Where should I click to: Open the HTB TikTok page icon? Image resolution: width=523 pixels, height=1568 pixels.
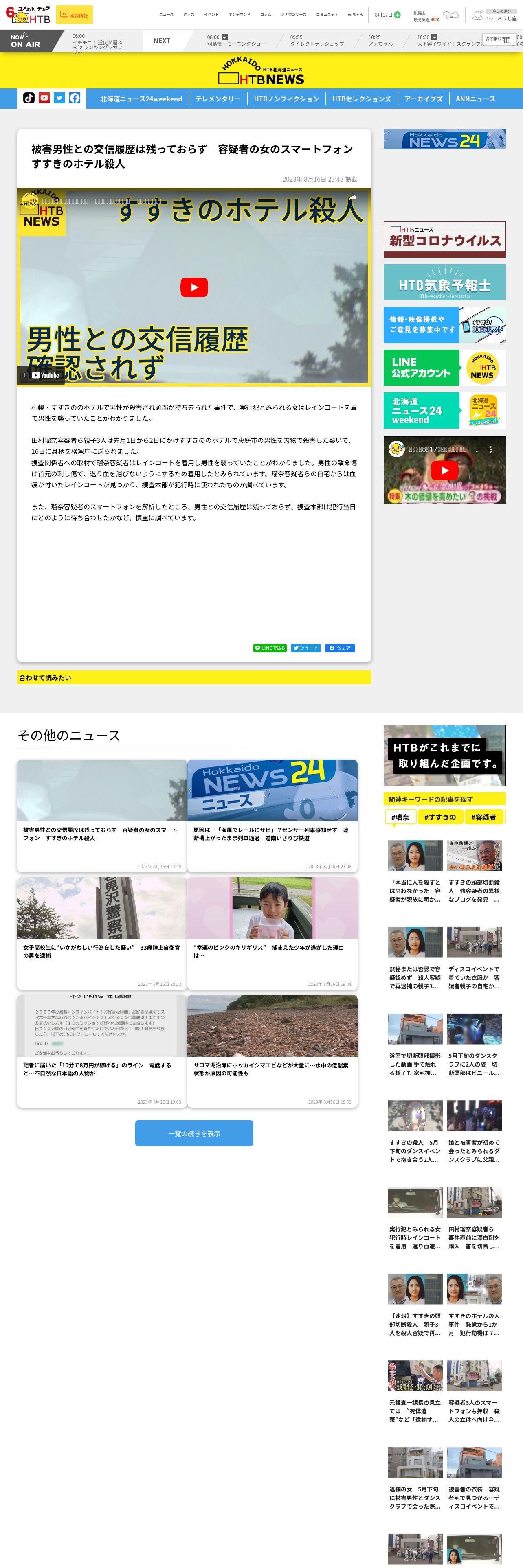coord(29,98)
